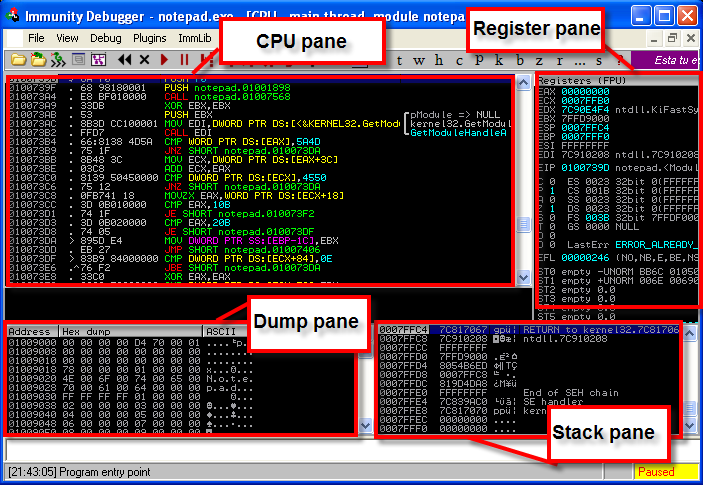This screenshot has height=485, width=703.
Task: Click the command input field at bottom
Action: point(340,450)
